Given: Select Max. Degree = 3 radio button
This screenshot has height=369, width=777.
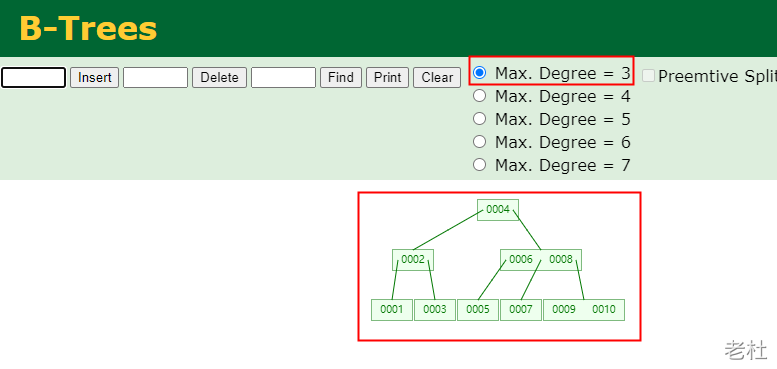Looking at the screenshot, I should point(479,73).
